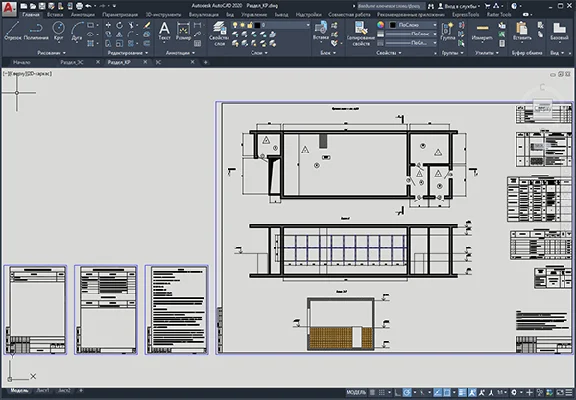Image resolution: width=576 pixels, height=400 pixels.
Task: Select the Отрезок line tool
Action: [x=12, y=31]
